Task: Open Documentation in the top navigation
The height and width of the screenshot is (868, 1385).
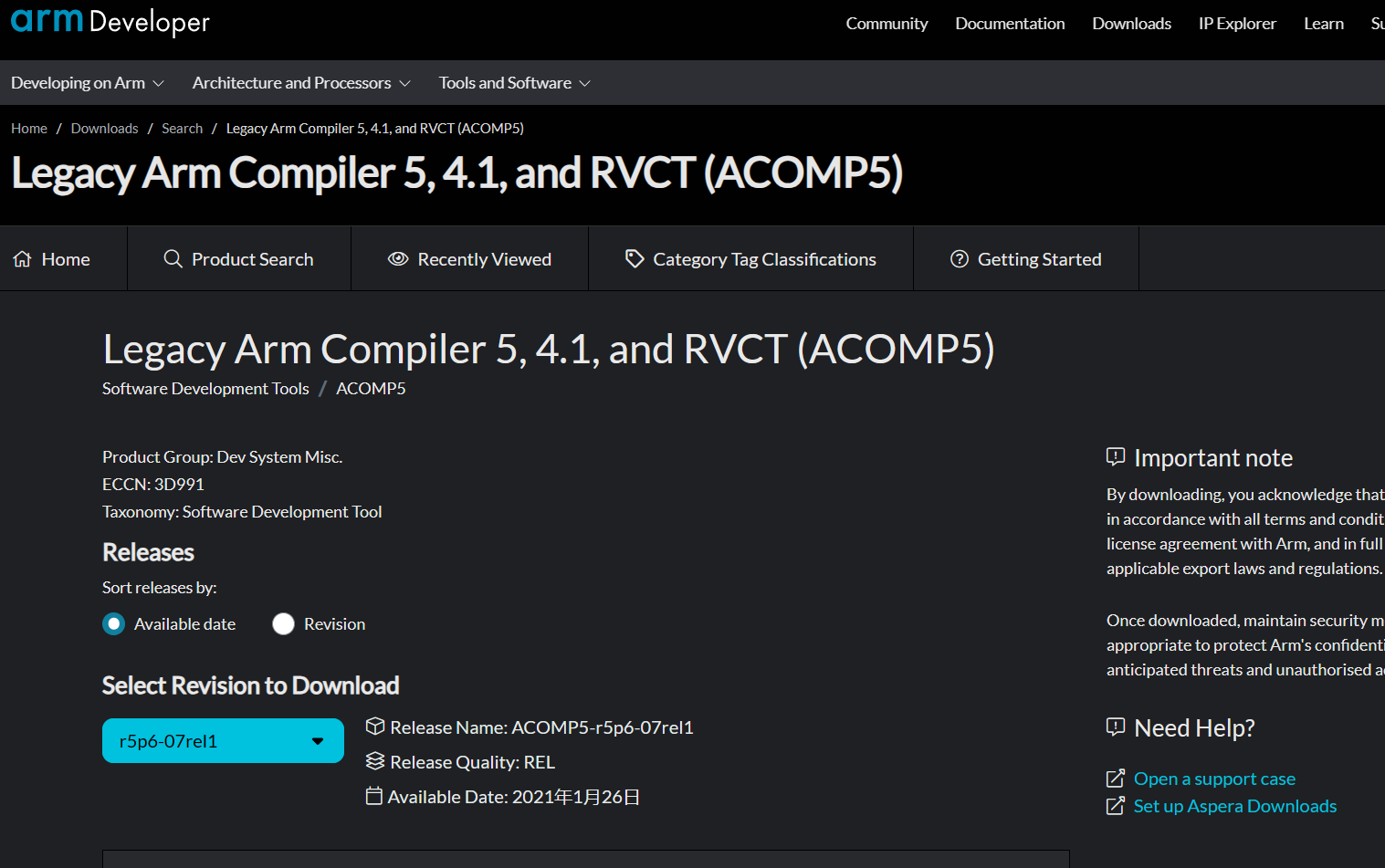Action: 1010,24
